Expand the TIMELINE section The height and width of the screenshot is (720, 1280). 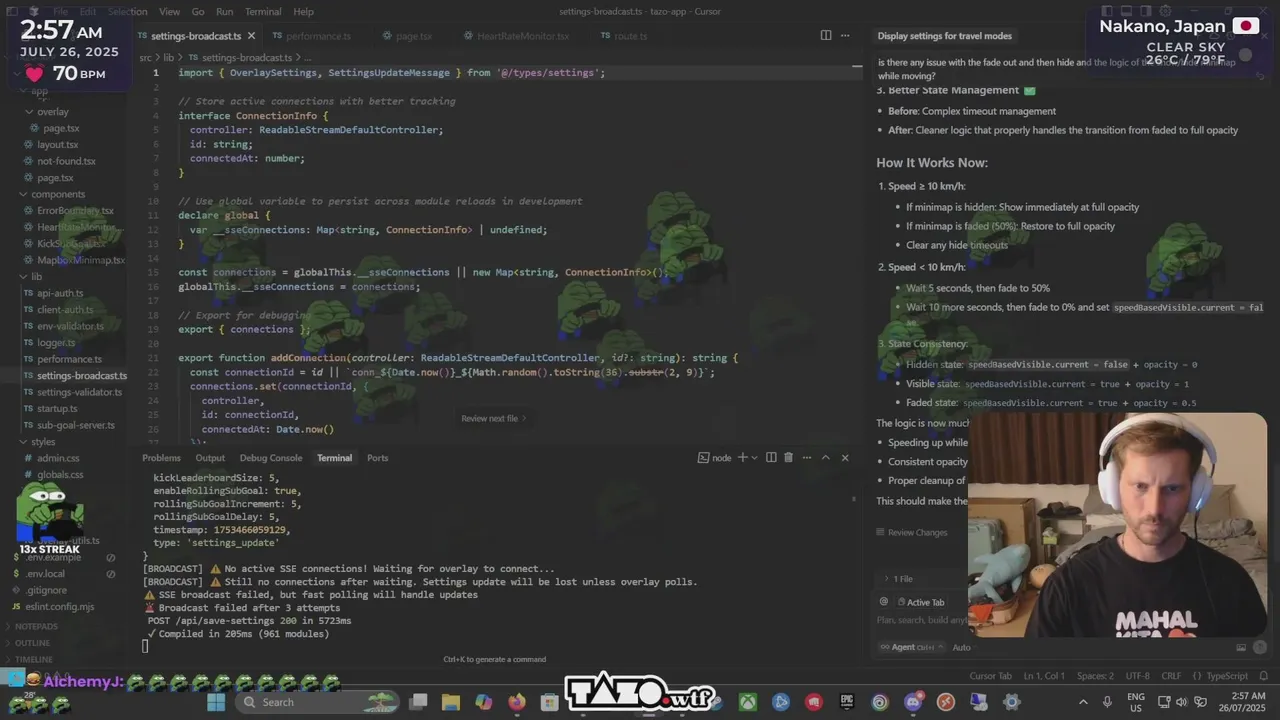pos(33,660)
